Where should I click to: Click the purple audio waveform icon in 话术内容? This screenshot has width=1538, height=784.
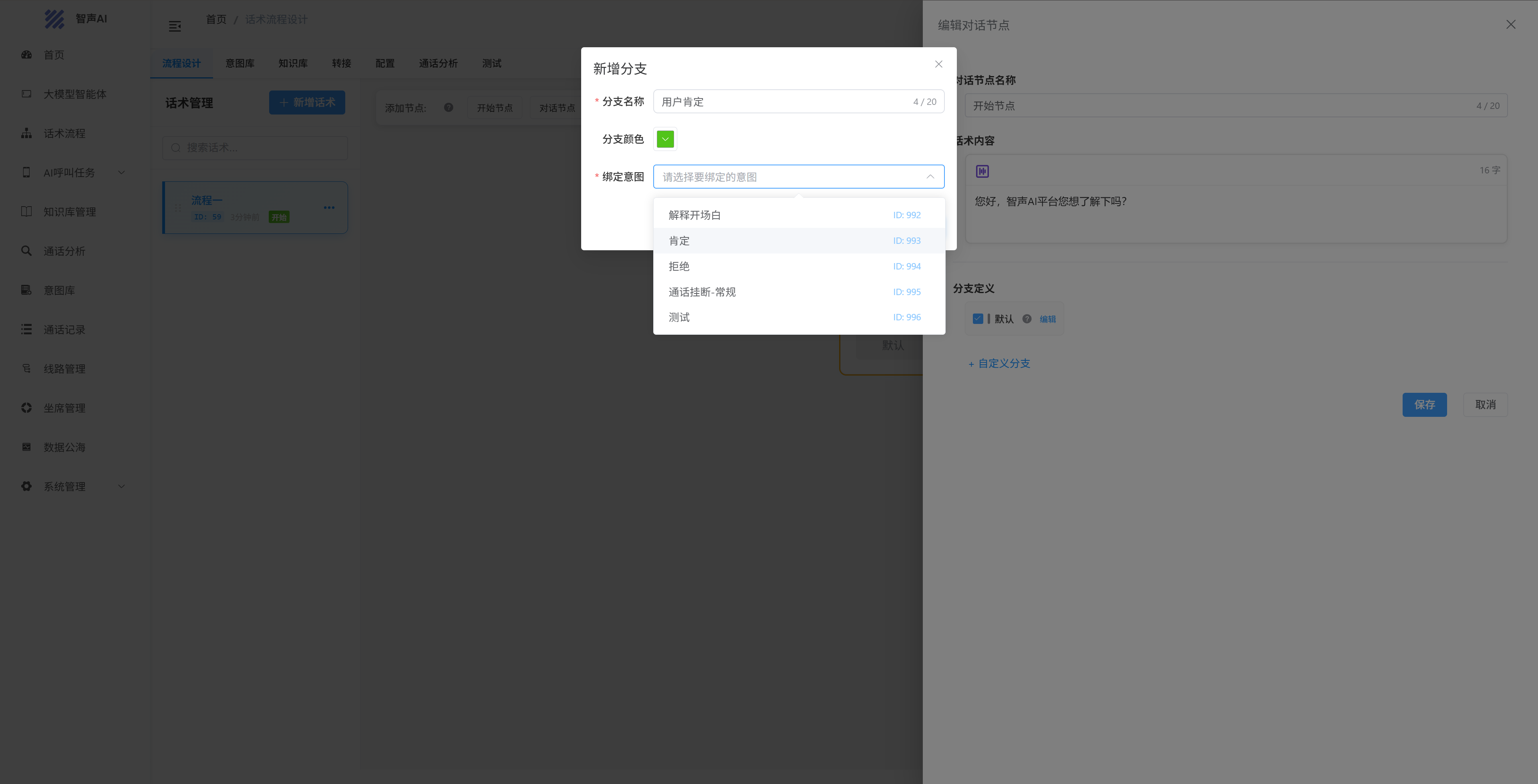click(x=982, y=171)
